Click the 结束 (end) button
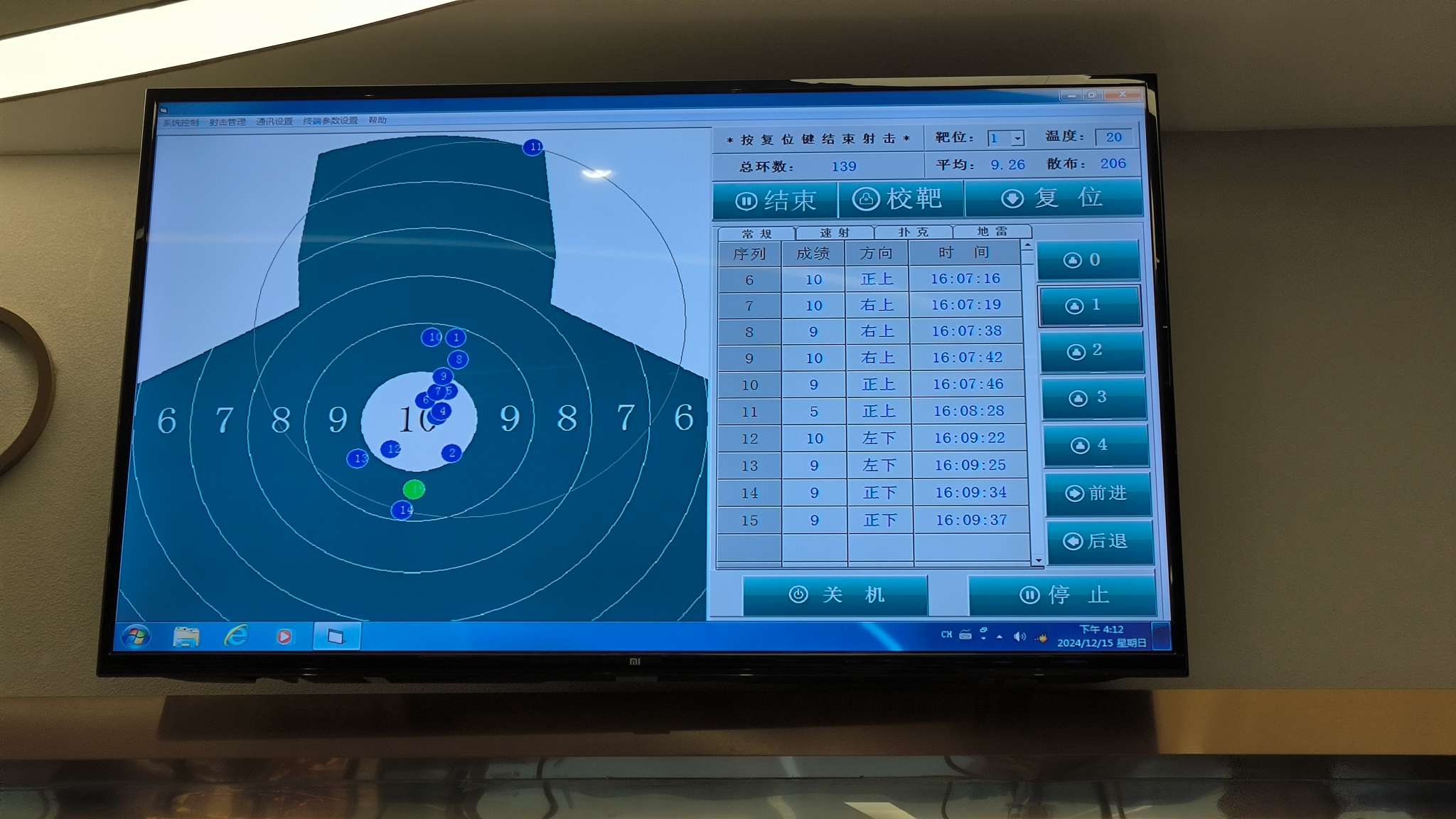 point(775,200)
